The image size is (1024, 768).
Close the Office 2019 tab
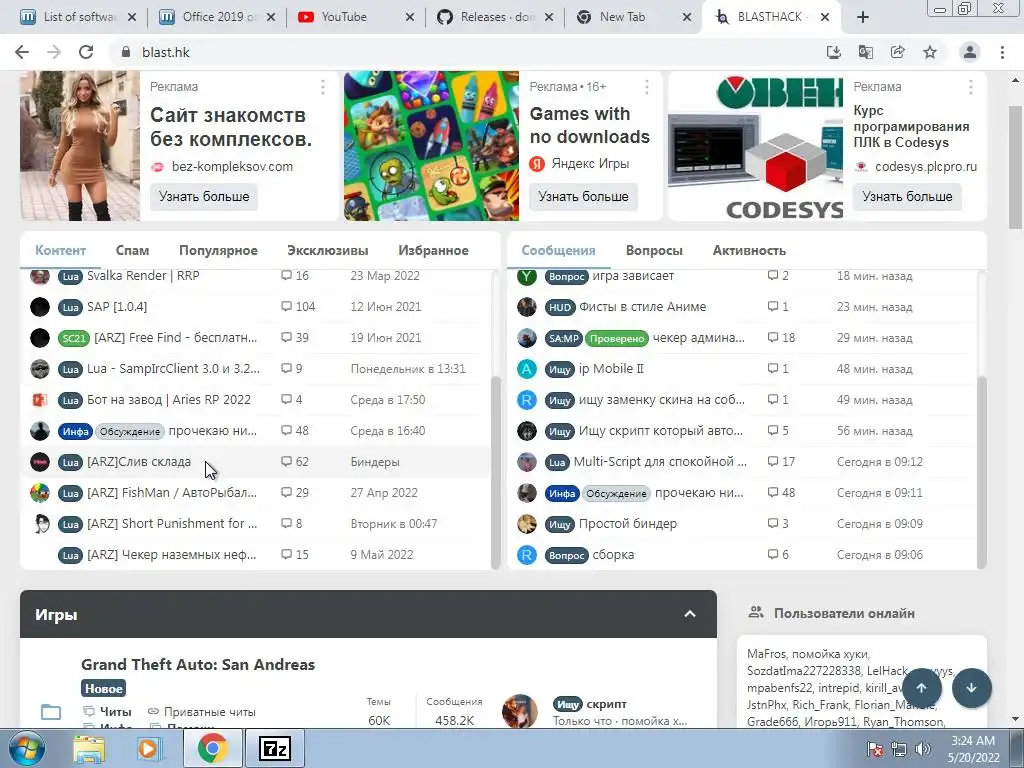click(271, 17)
